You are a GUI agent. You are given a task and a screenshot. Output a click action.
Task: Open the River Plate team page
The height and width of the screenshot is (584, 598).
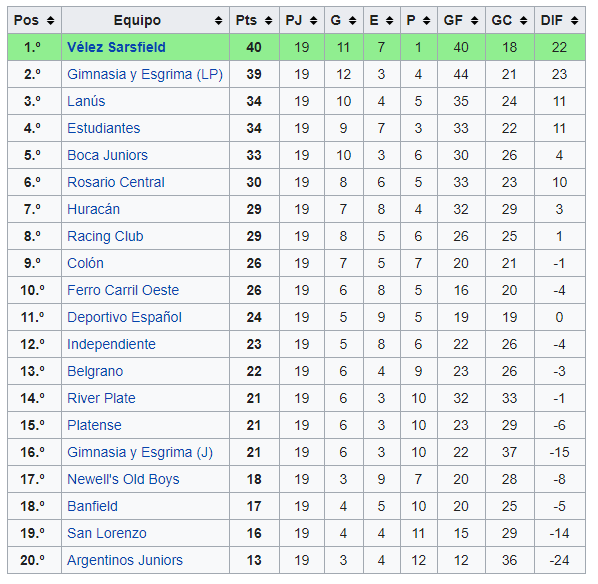tap(101, 398)
